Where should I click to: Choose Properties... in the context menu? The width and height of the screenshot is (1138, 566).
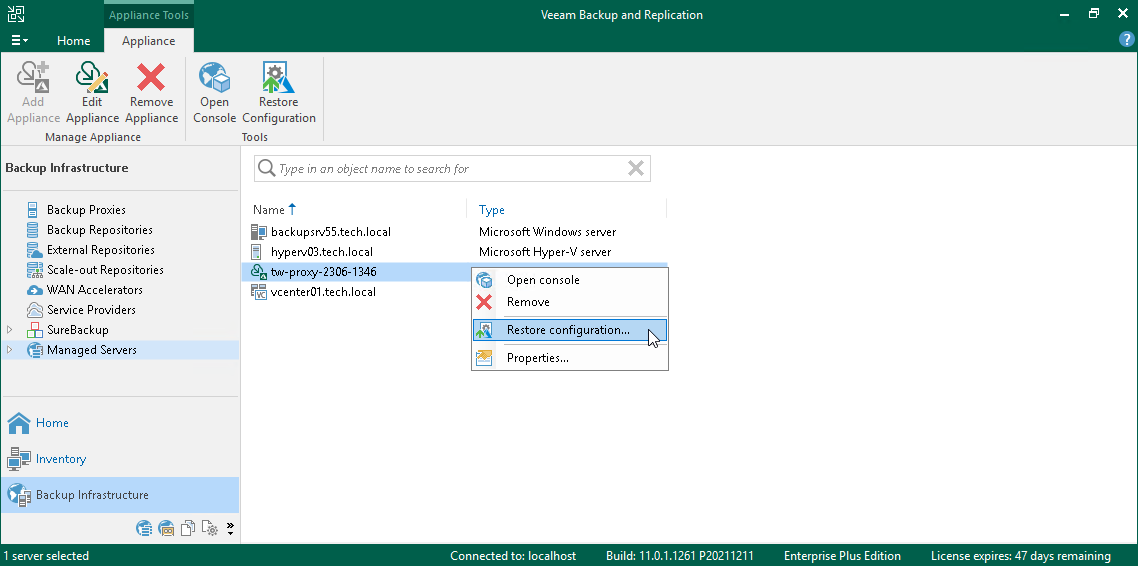tap(570, 358)
